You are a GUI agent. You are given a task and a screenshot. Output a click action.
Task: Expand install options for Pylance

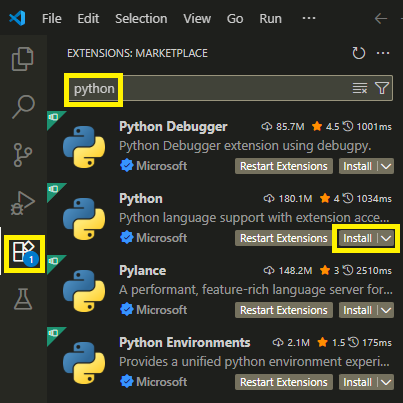pos(386,310)
